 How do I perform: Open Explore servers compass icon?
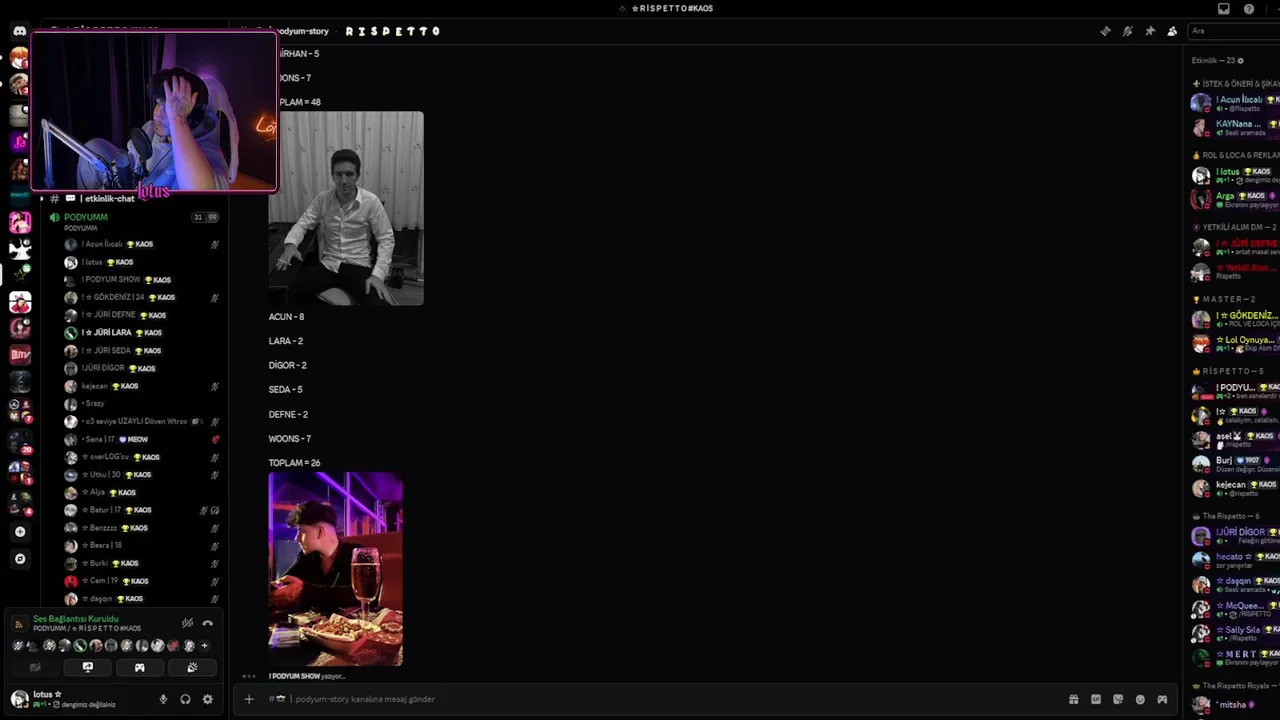click(19, 559)
